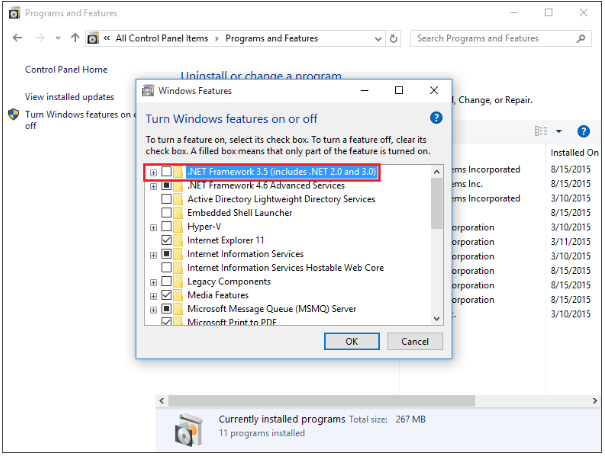The height and width of the screenshot is (458, 605).
Task: Check Internet Information Services Hostable Web Core
Action: click(166, 267)
